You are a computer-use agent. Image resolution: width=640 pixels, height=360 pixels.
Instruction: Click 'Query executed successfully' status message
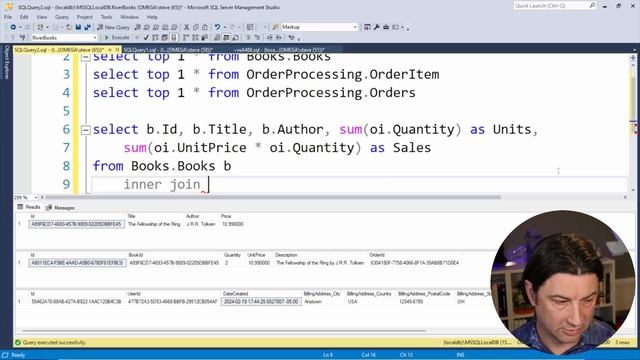click(x=54, y=342)
